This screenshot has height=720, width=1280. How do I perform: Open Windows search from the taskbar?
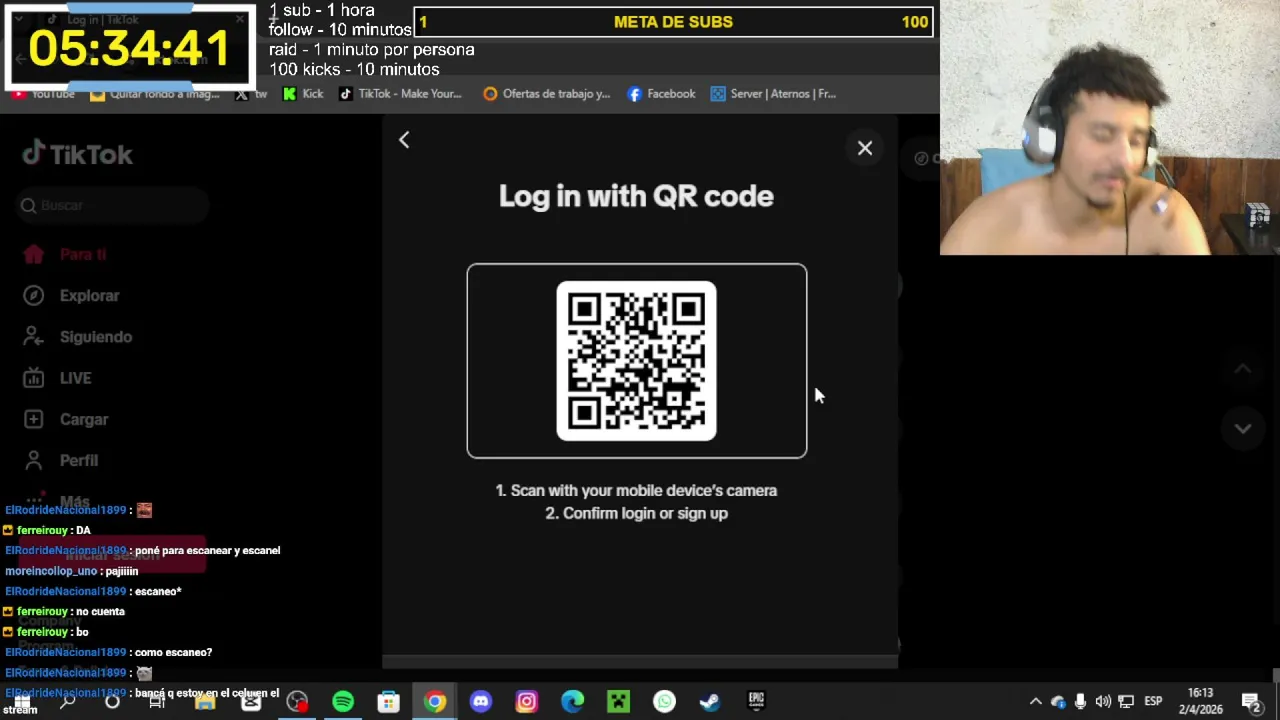(67, 702)
